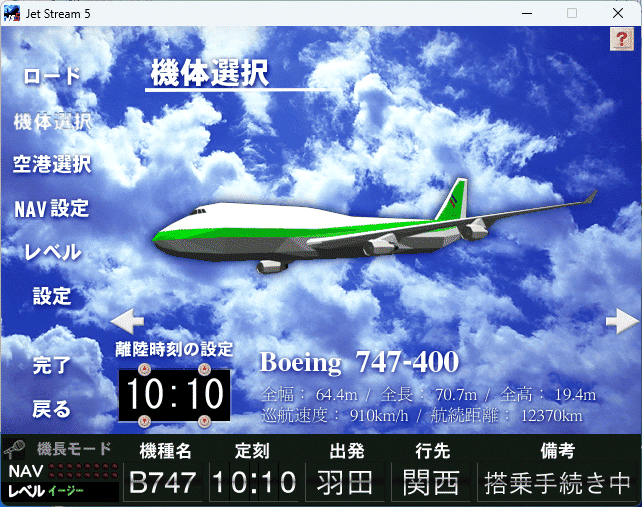This screenshot has height=507, width=642.
Task: Click the Boeing 747-400 model name
Action: 359,362
